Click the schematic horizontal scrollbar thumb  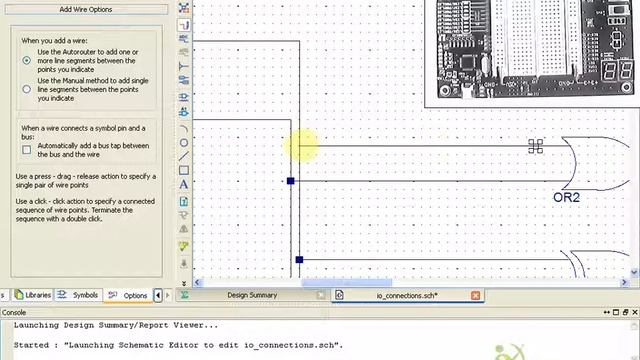[347, 282]
